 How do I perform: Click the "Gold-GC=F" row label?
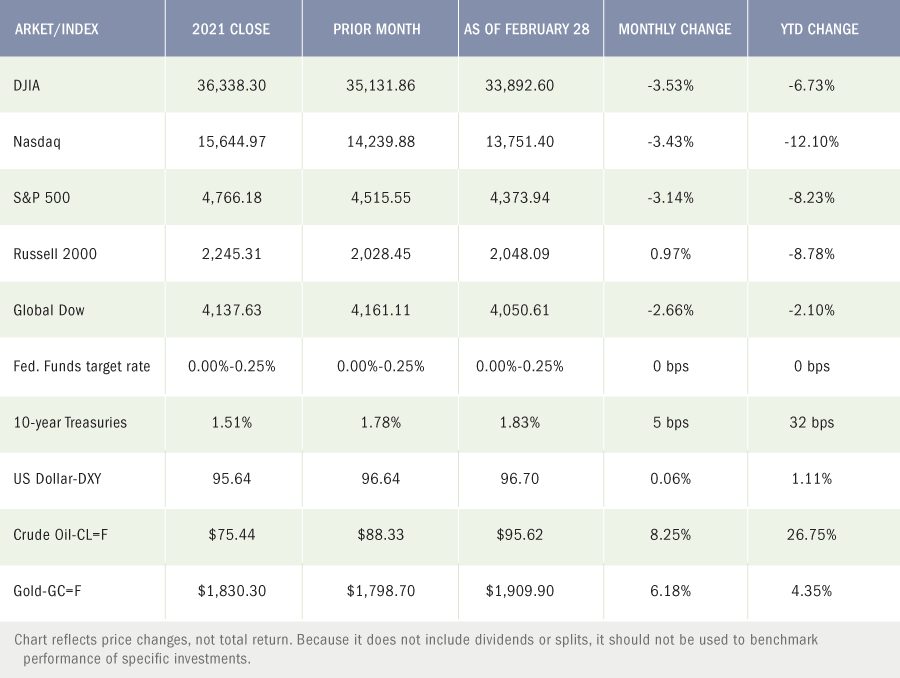coord(47,591)
